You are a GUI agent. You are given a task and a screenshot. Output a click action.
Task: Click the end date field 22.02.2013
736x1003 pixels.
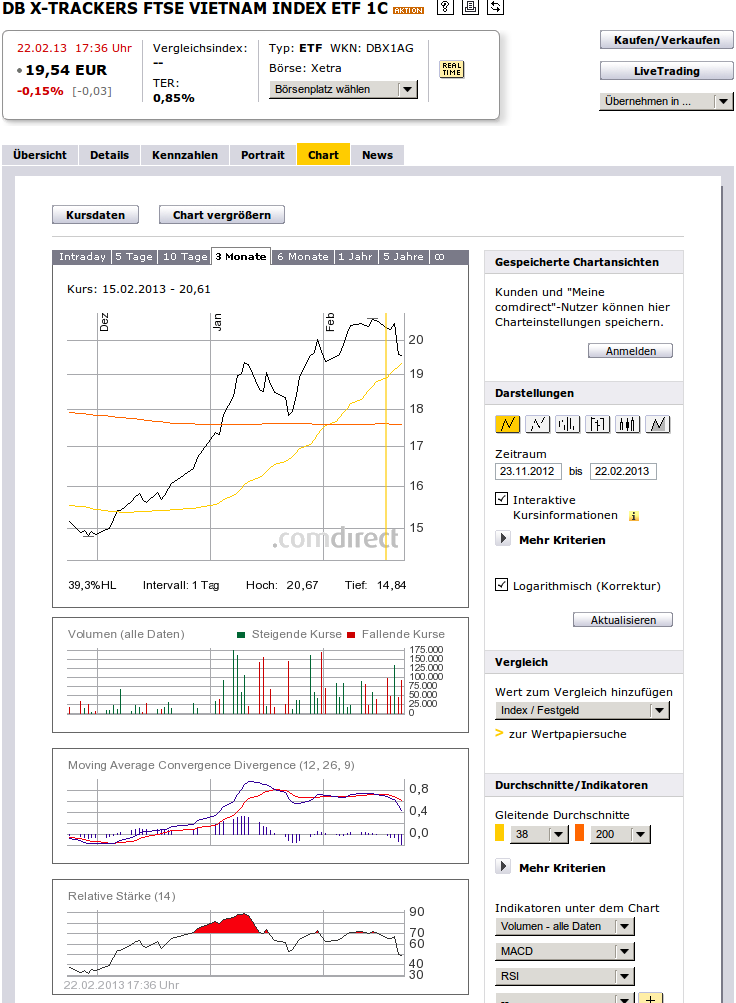[x=623, y=471]
